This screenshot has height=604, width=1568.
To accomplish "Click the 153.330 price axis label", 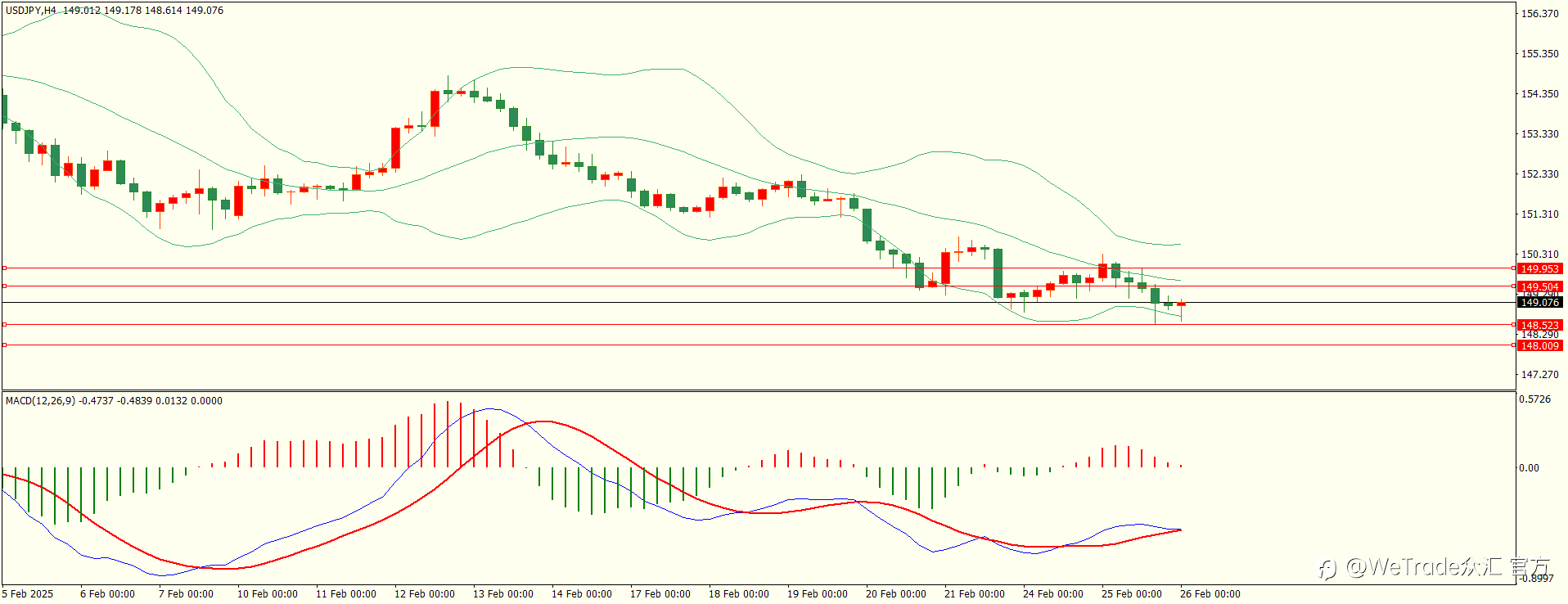I will [1539, 134].
